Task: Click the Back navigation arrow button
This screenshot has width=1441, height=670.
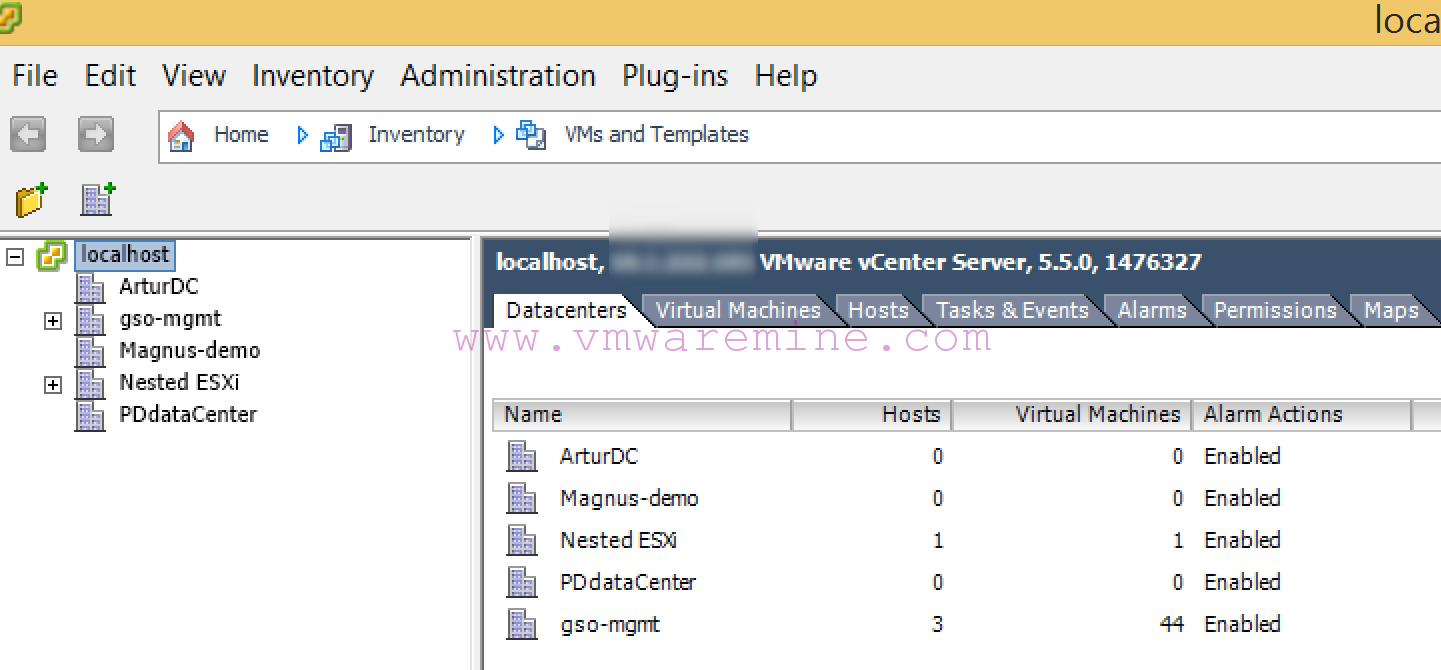Action: pos(28,134)
